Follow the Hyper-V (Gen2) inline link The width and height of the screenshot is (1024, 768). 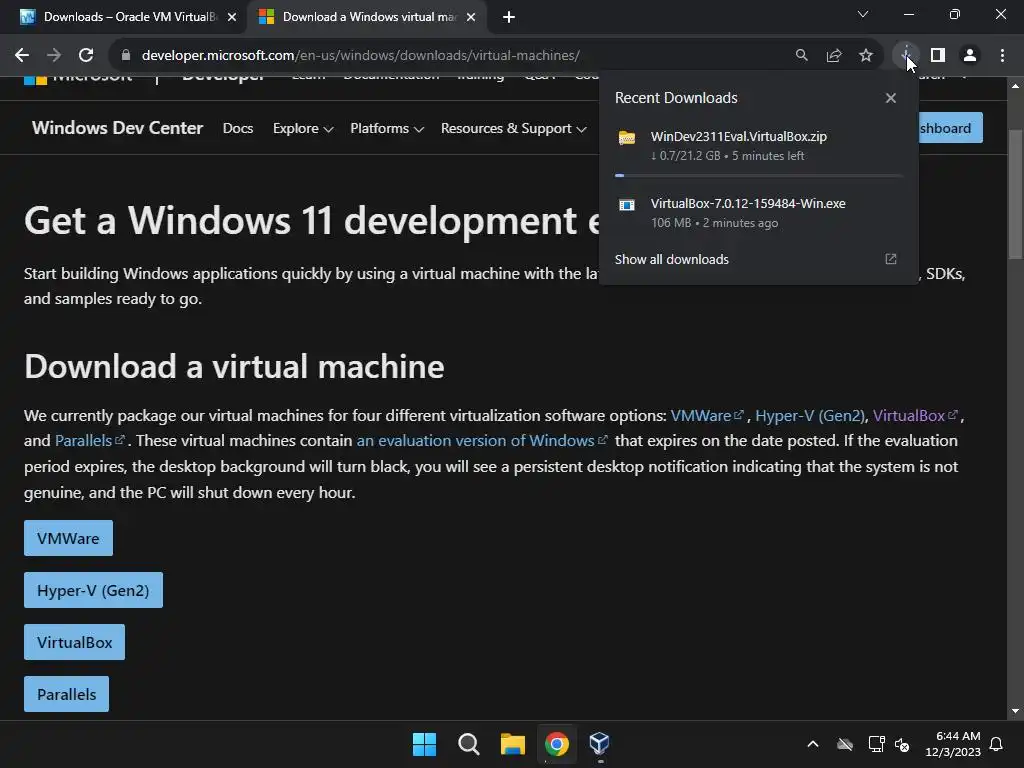[810, 416]
